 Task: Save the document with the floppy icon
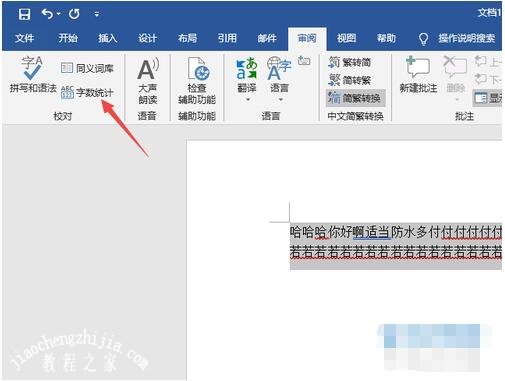point(24,14)
